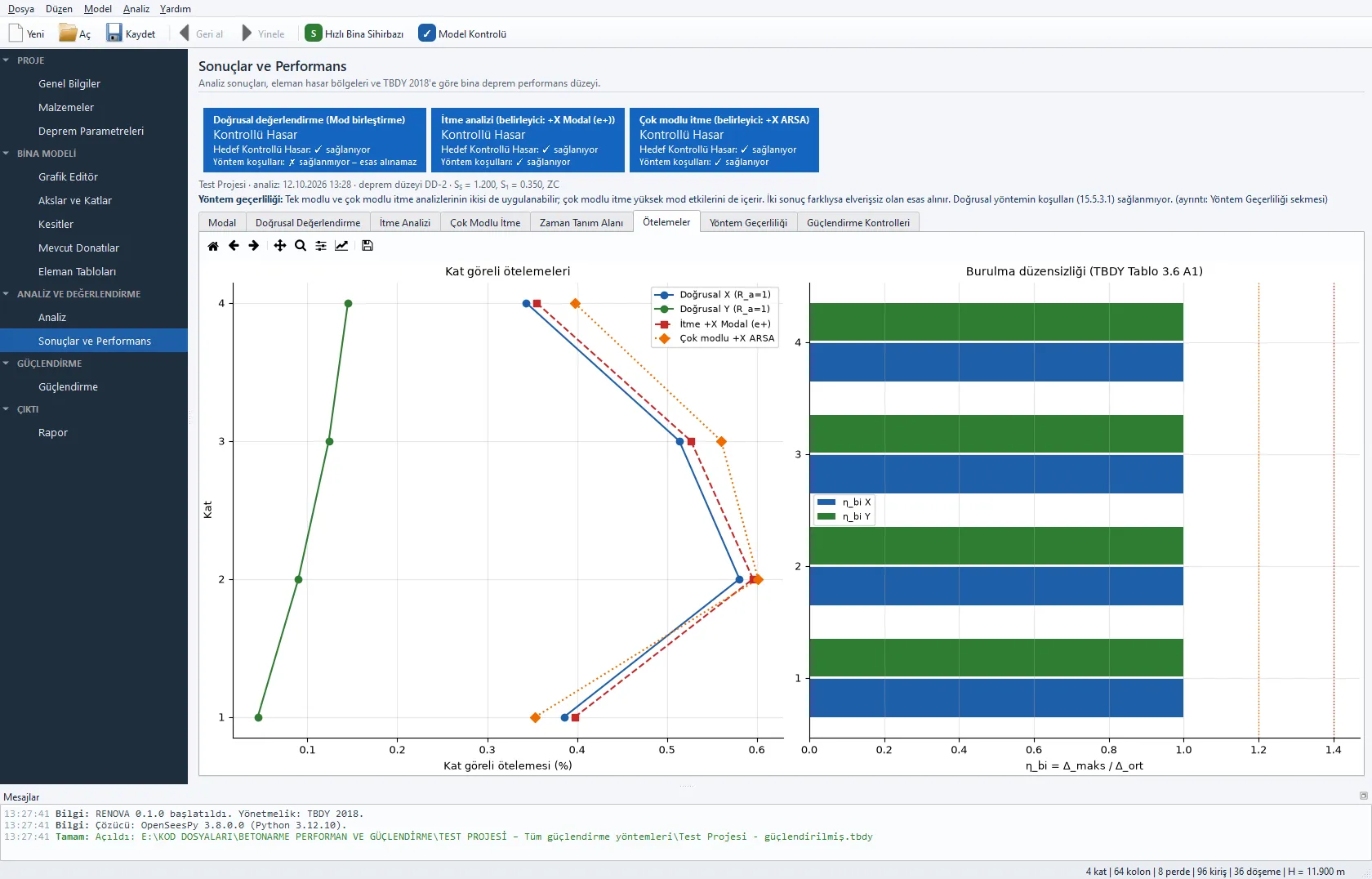Switch to the Modal tab

coord(222,222)
